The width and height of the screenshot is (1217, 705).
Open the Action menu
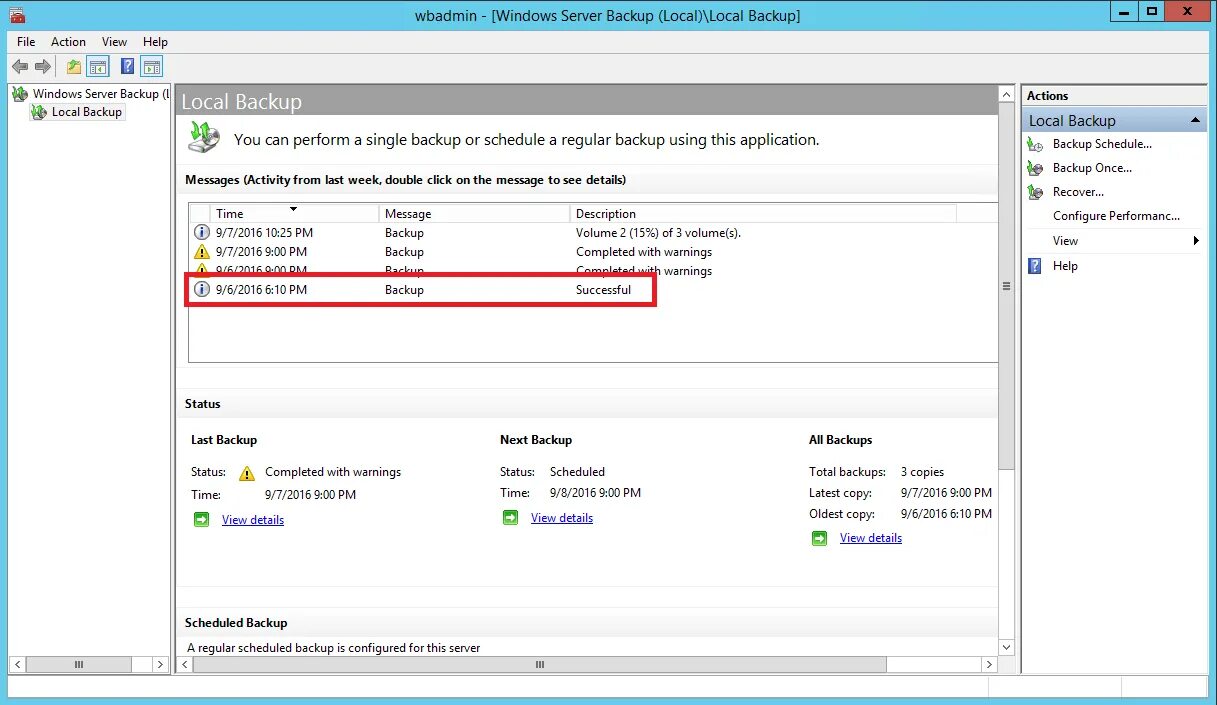tap(68, 42)
